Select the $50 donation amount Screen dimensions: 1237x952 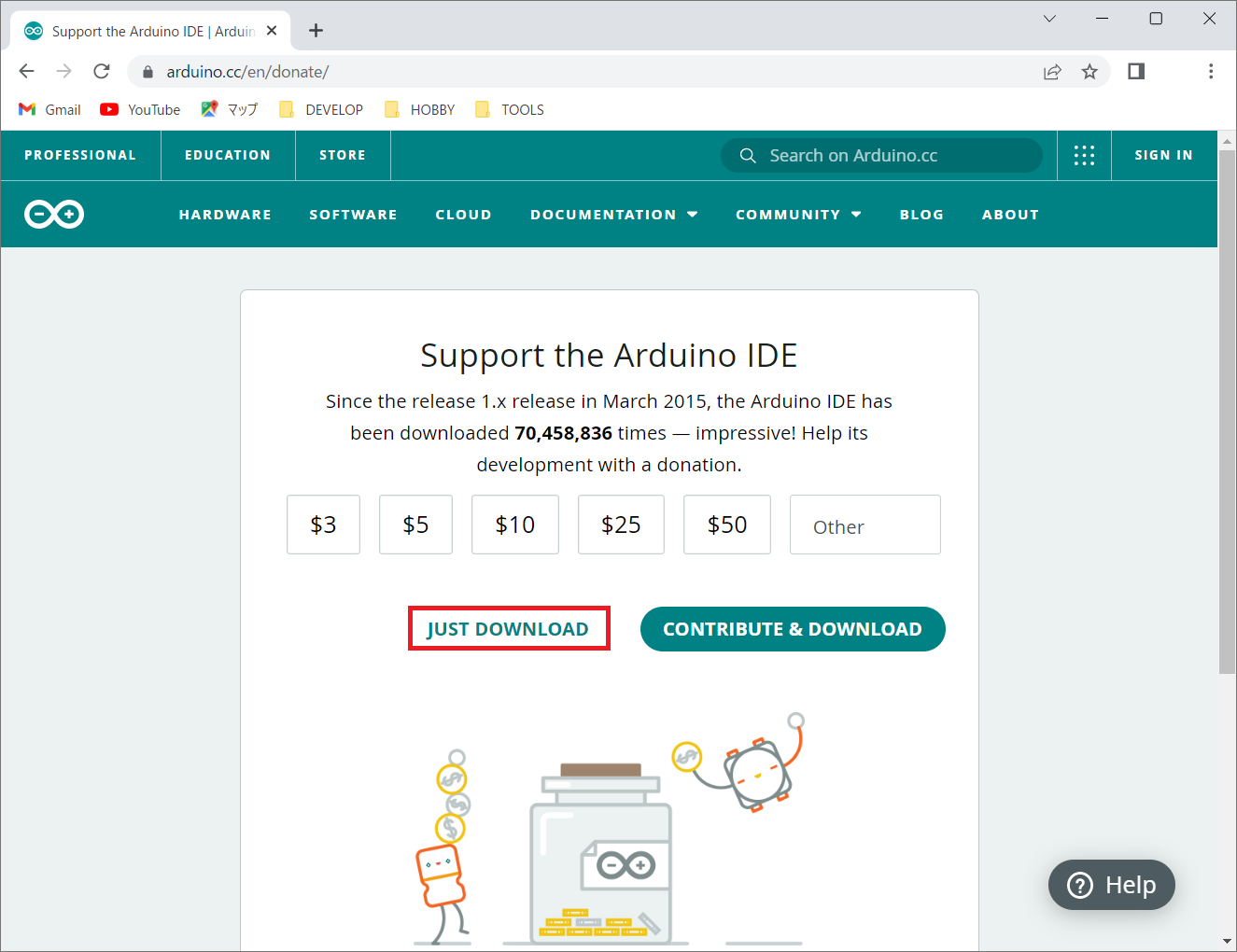726,525
